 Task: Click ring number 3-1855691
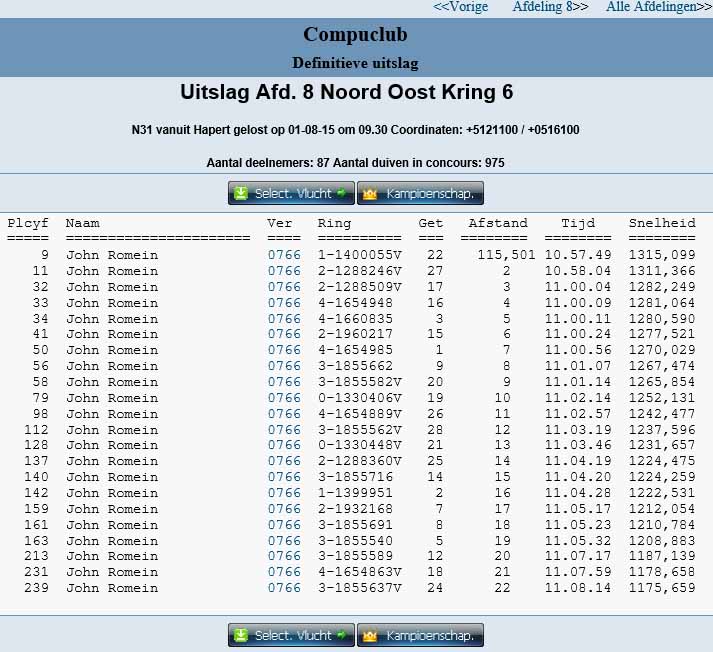355,525
